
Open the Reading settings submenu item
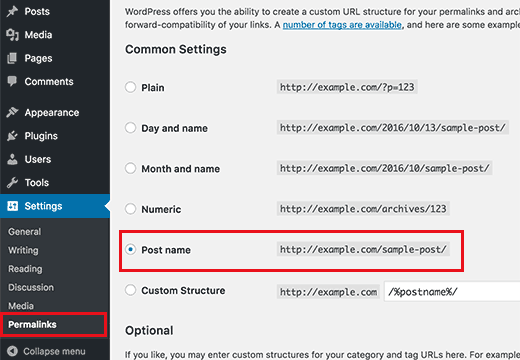25,269
